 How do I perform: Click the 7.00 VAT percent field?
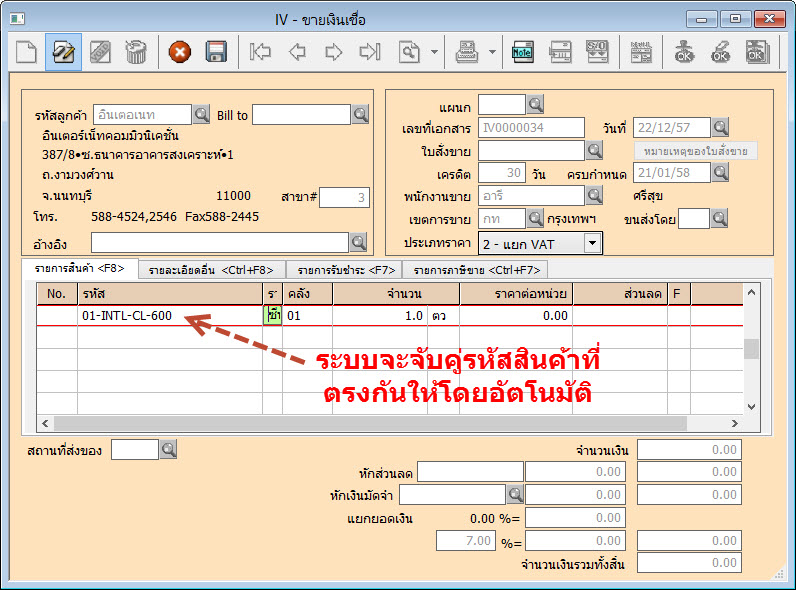pyautogui.click(x=466, y=540)
